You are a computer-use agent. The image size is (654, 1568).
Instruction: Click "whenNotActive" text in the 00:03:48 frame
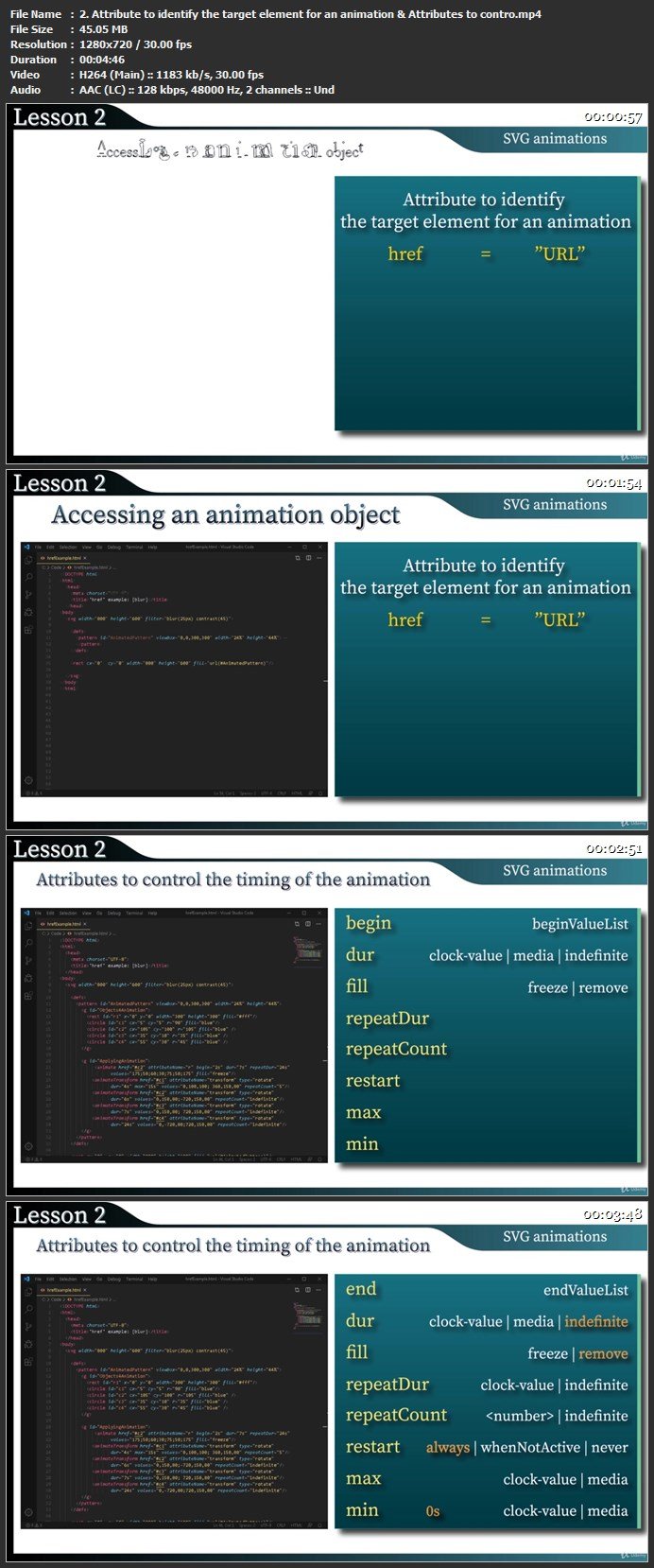coord(531,1448)
